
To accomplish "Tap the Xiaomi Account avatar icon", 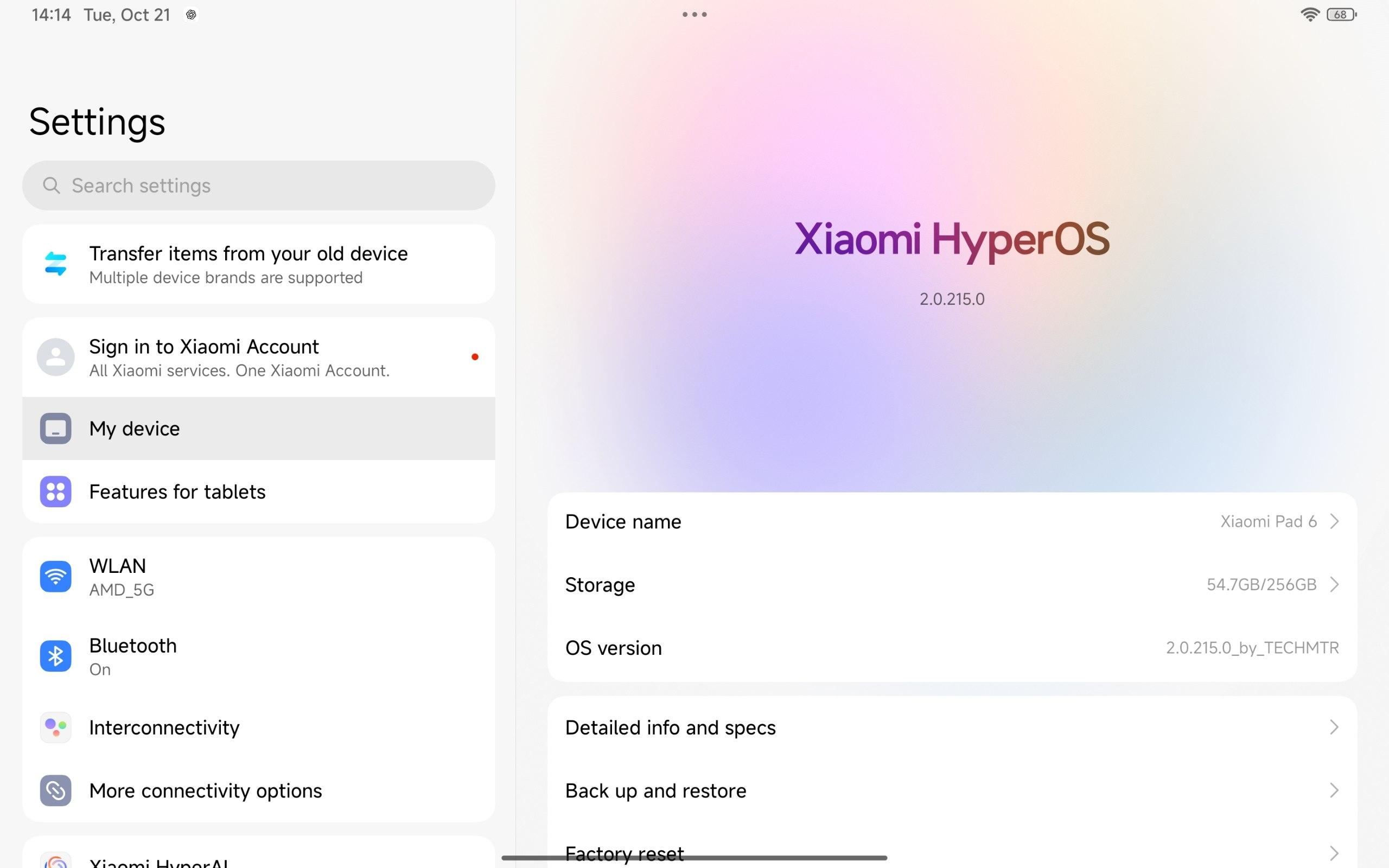I will [x=56, y=357].
